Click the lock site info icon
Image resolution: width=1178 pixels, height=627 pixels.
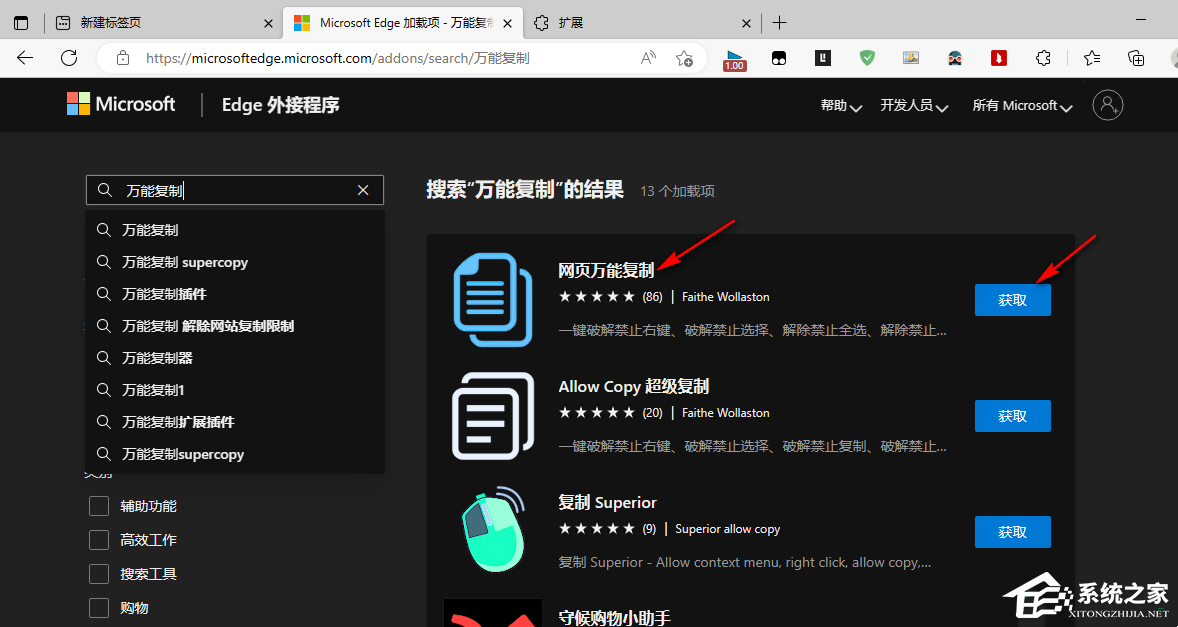click(122, 58)
